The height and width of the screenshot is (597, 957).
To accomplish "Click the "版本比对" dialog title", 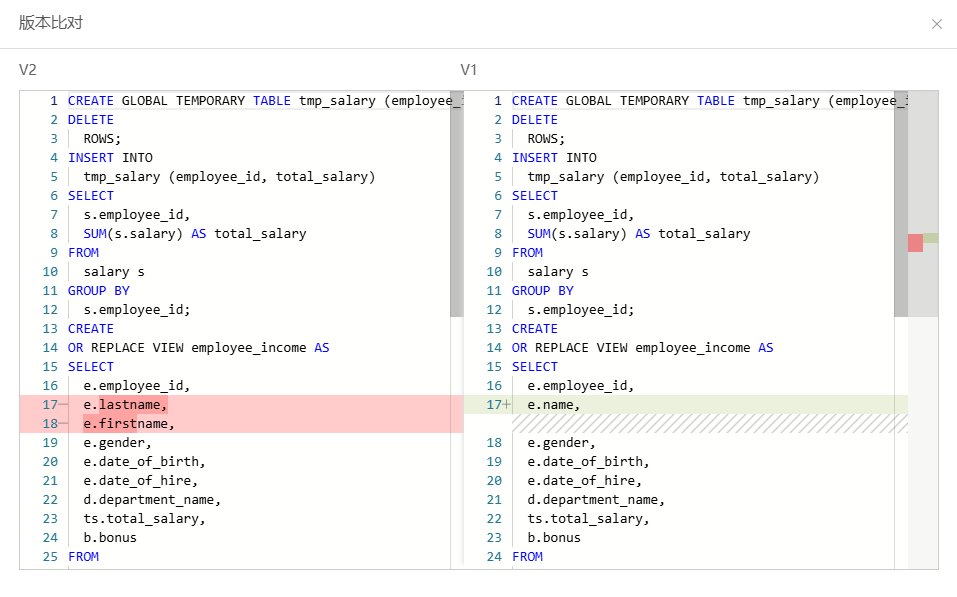I will (x=51, y=23).
